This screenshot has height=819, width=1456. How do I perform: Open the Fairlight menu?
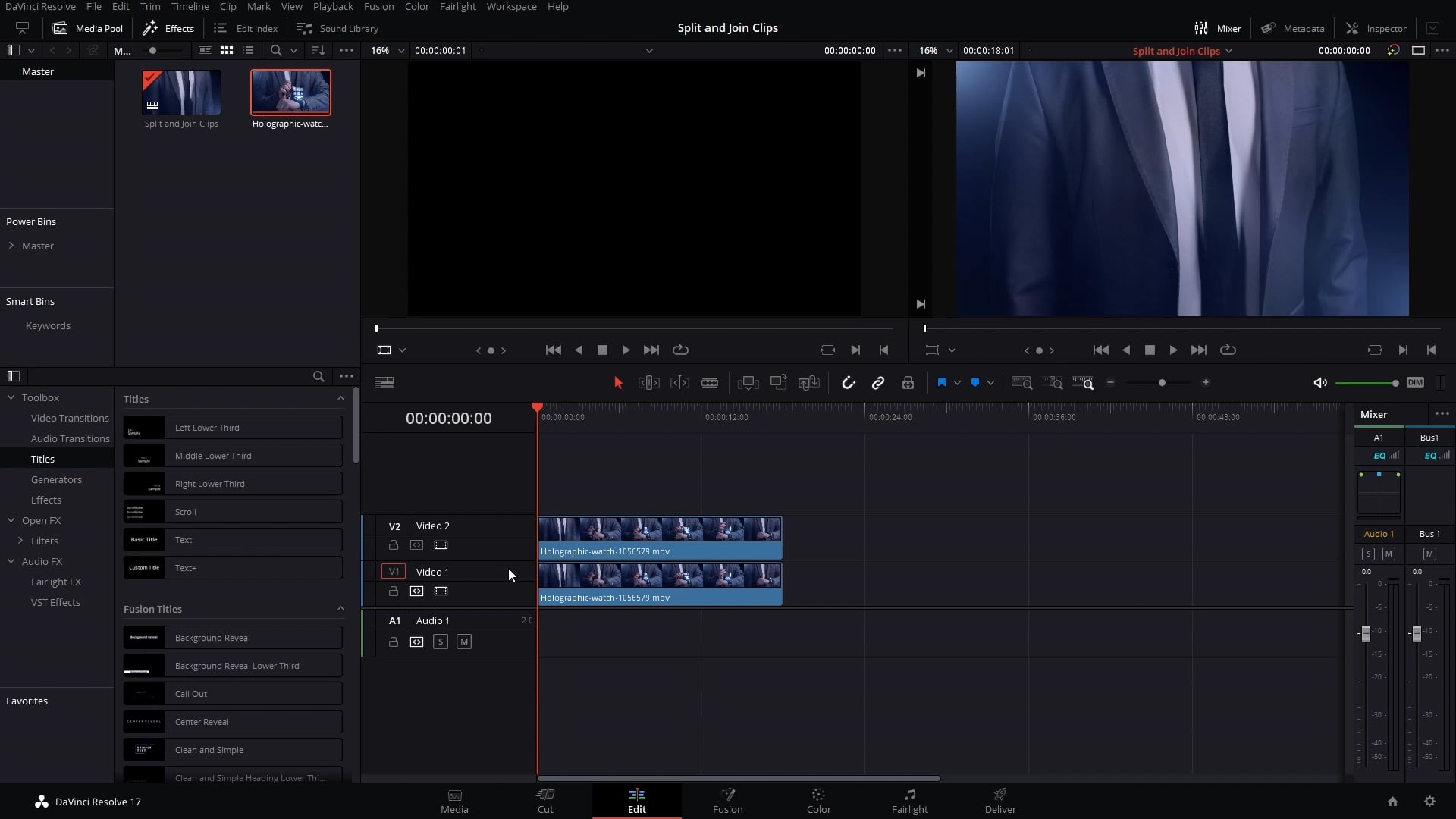click(457, 6)
